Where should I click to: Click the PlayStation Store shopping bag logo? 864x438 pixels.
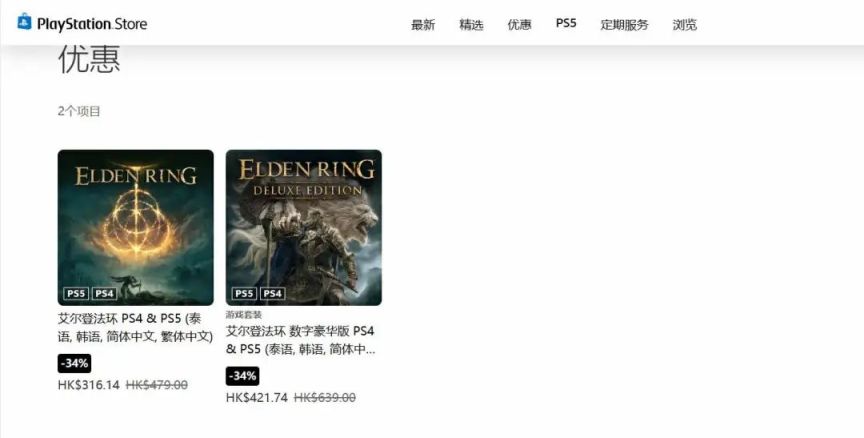[24, 23]
